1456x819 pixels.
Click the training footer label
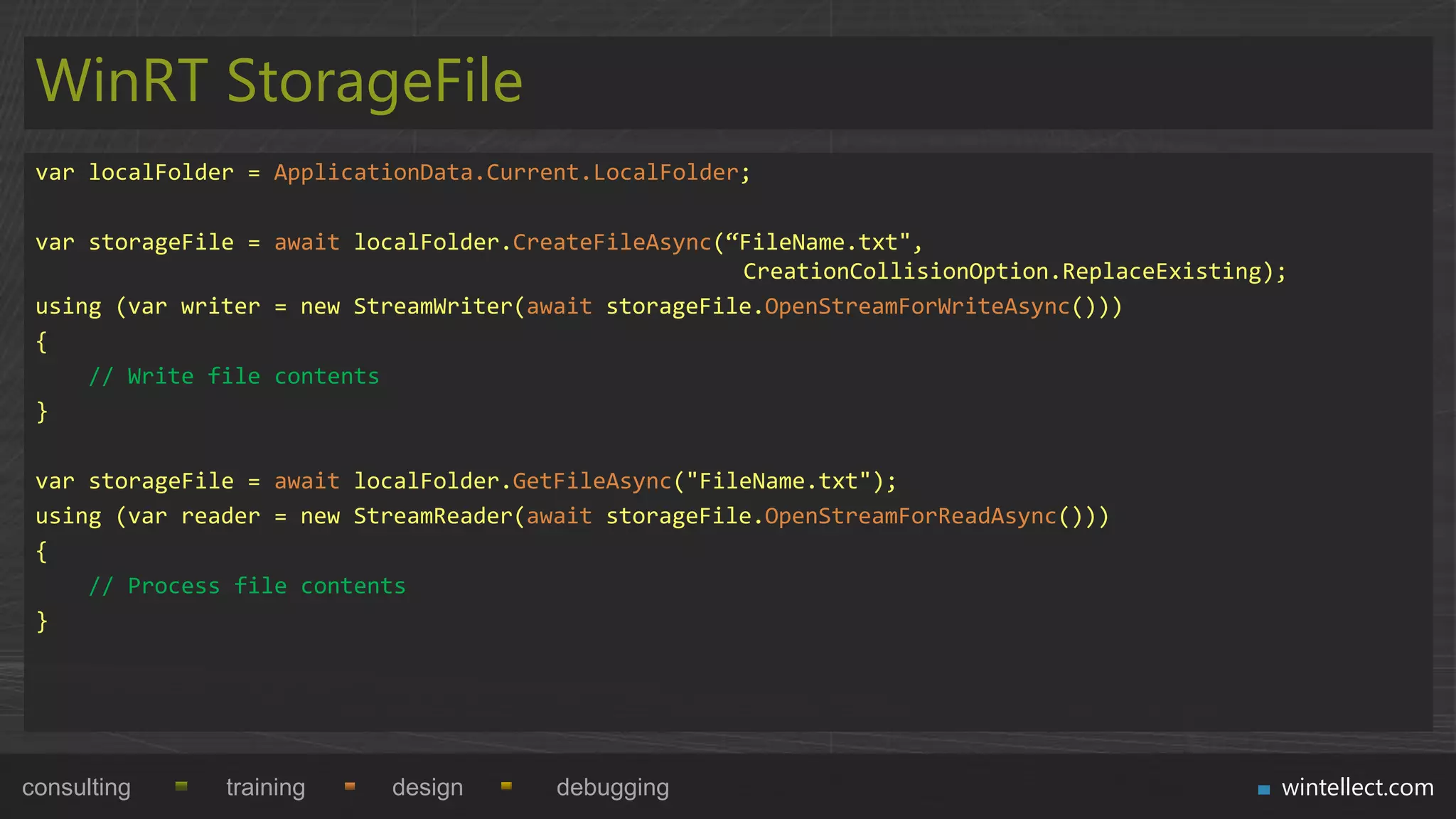(265, 788)
